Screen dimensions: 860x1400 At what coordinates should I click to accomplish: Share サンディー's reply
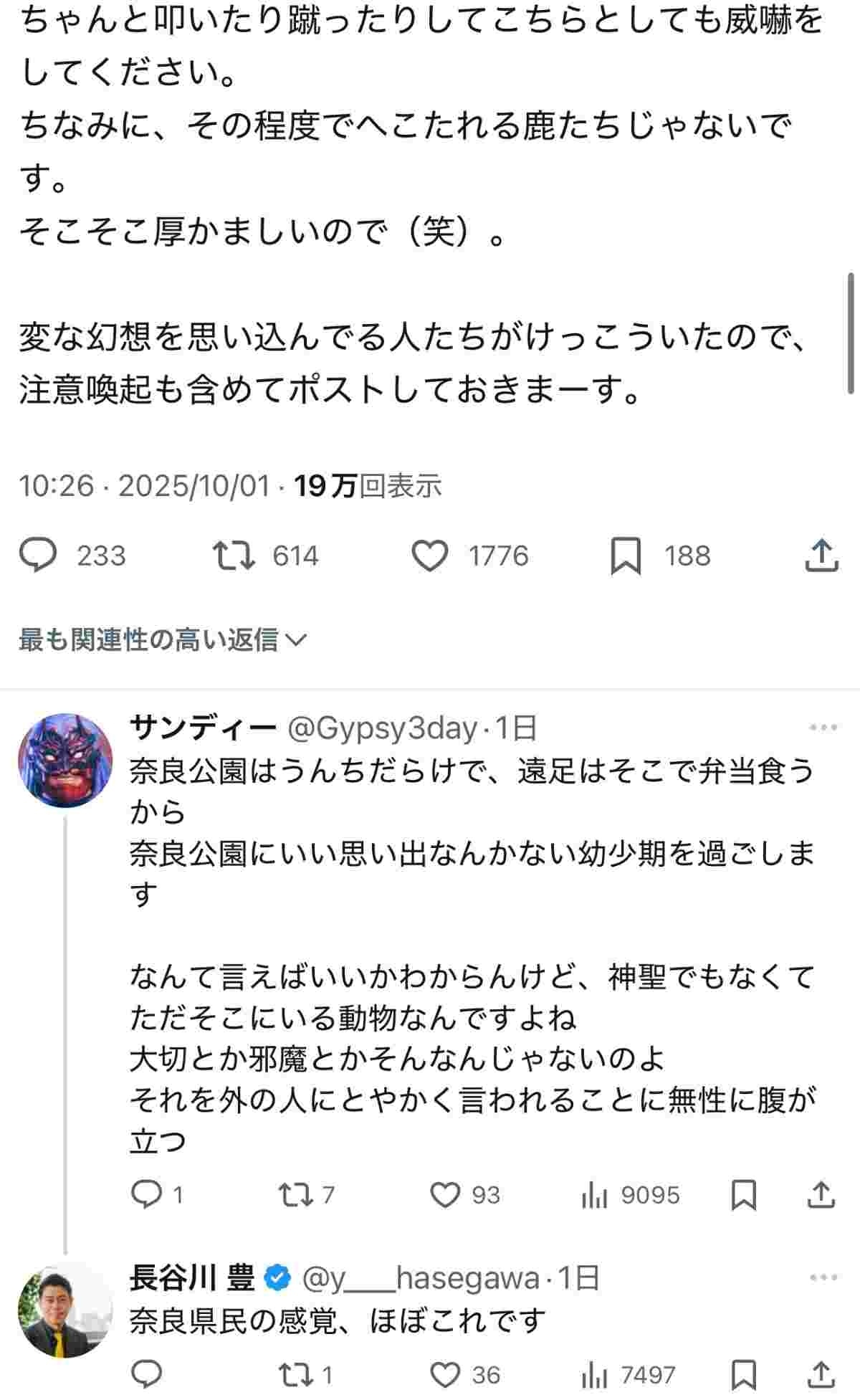click(x=821, y=1194)
